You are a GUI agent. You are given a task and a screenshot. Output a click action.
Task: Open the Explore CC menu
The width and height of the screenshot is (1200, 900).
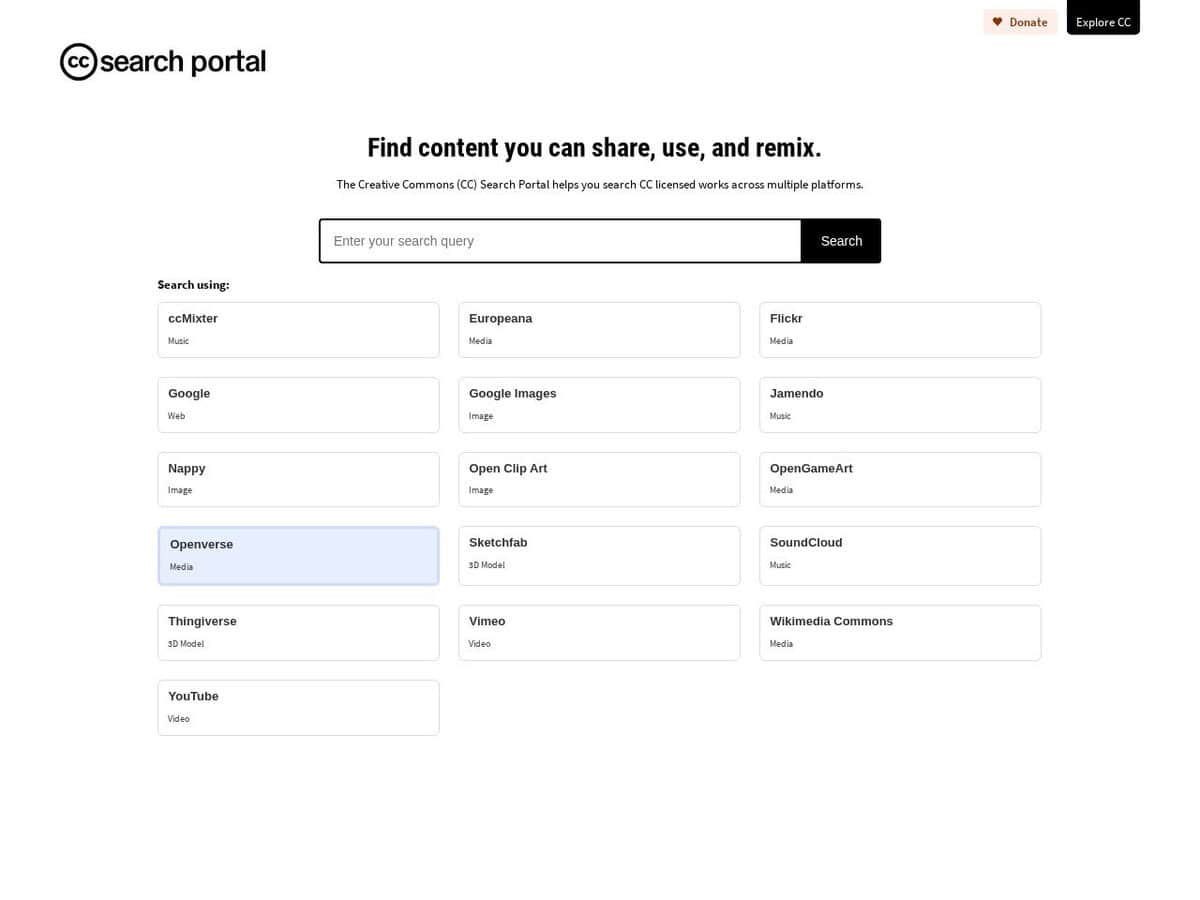1103,18
